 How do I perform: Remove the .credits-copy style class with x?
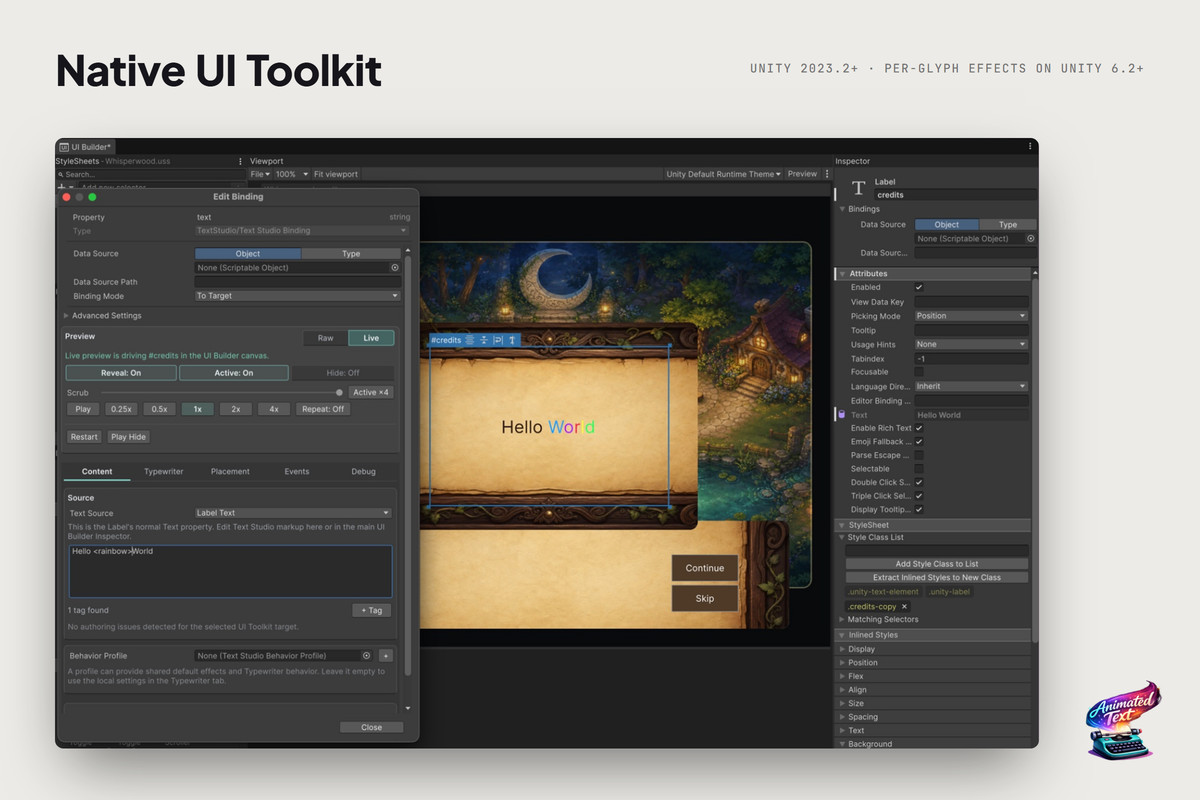[904, 607]
